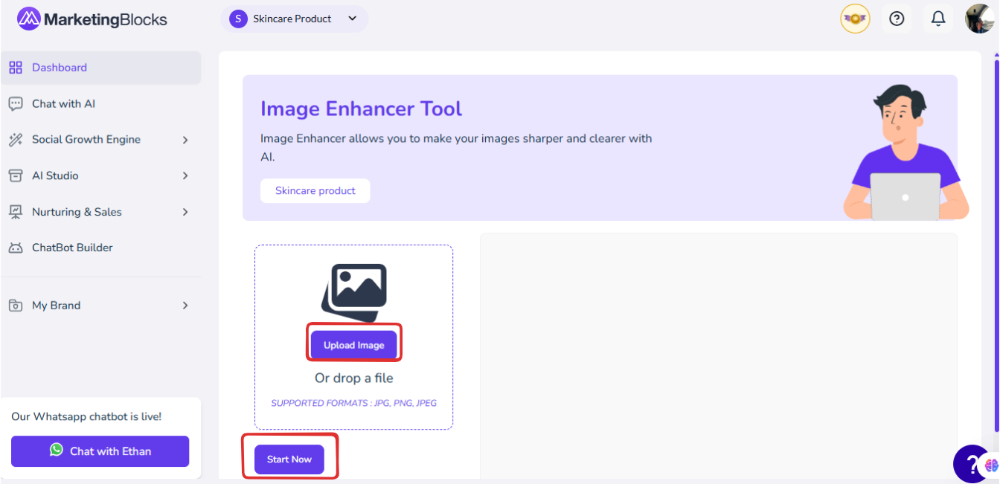Select the Skincare product tag button
This screenshot has width=1000, height=484.
click(x=315, y=191)
